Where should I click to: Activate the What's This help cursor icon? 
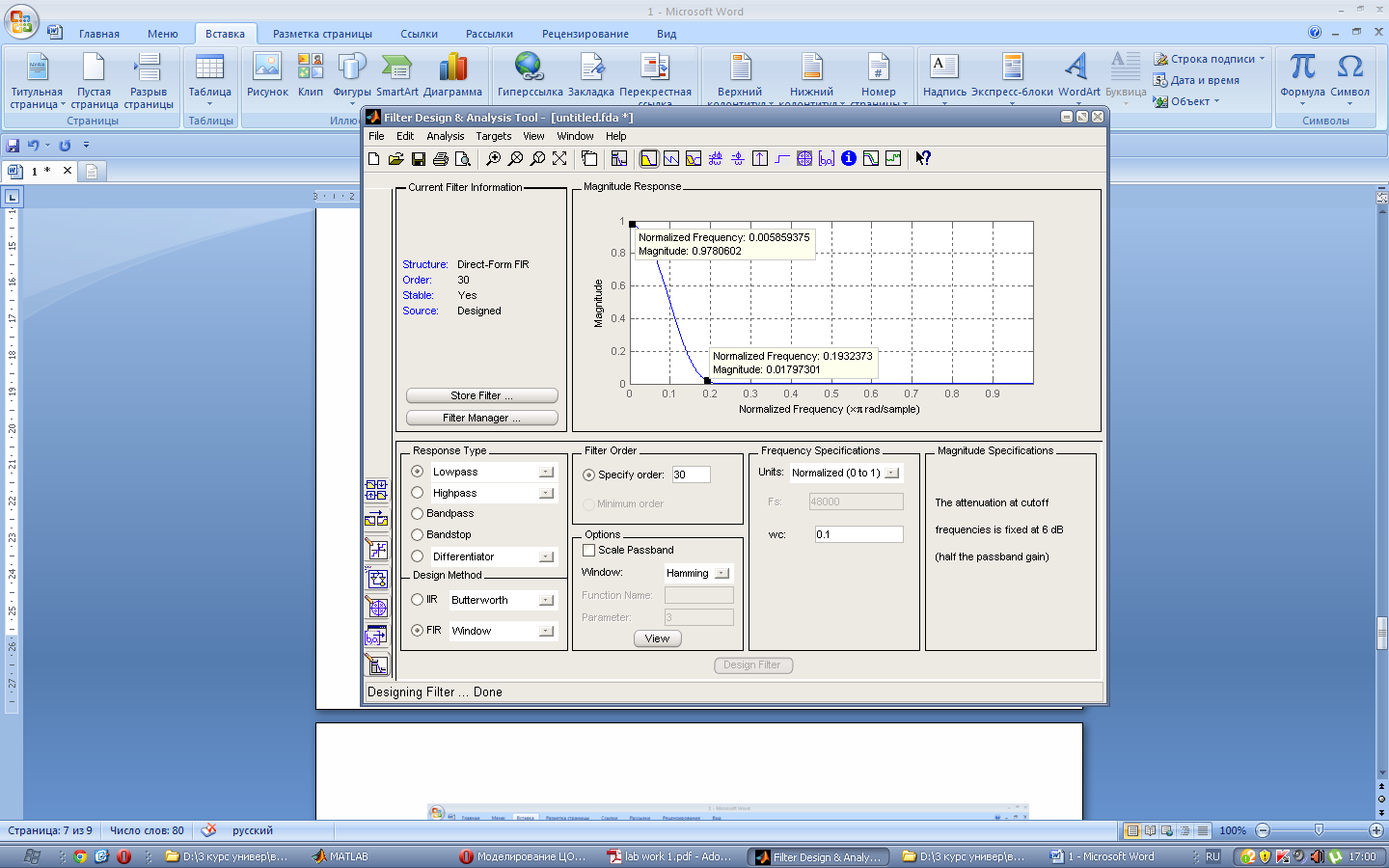coord(923,158)
